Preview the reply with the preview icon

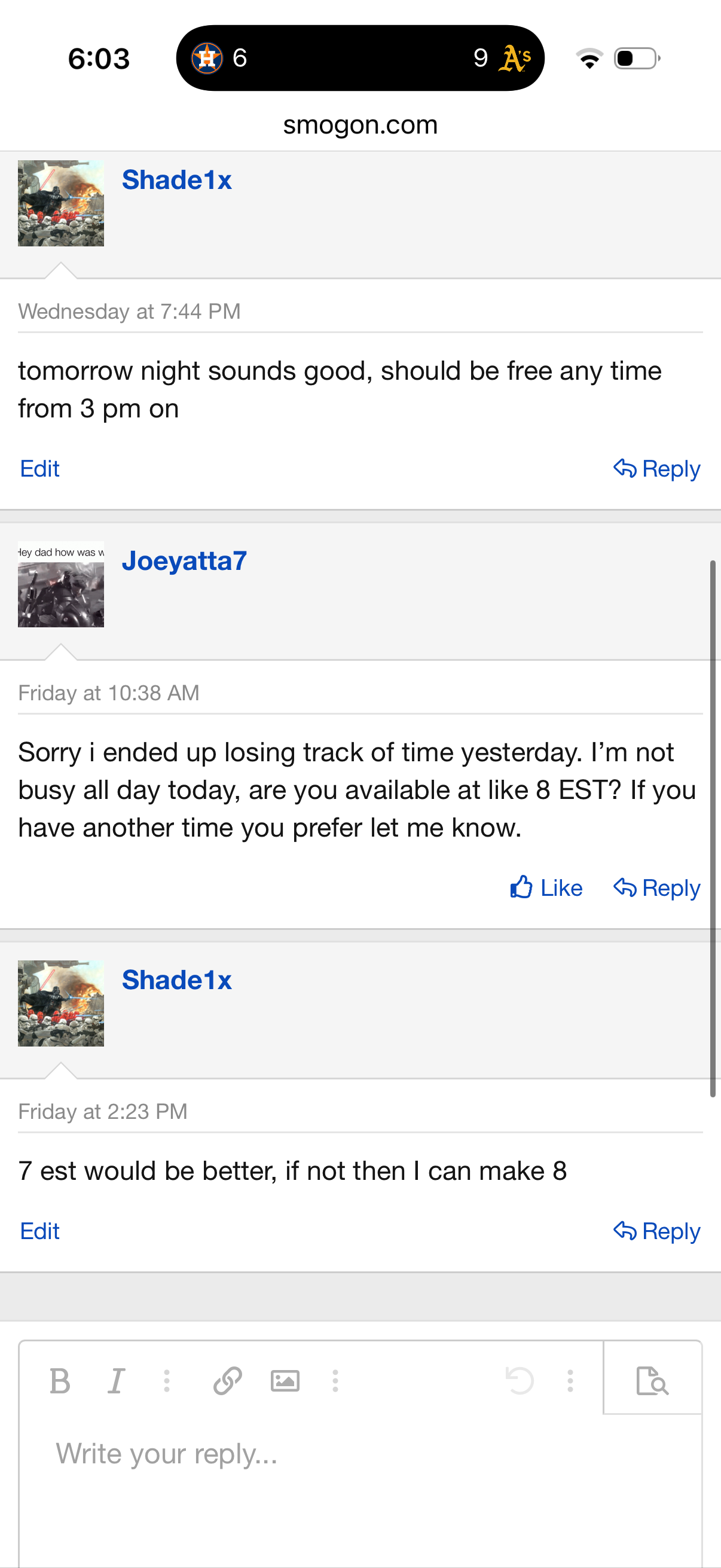coord(652,1380)
